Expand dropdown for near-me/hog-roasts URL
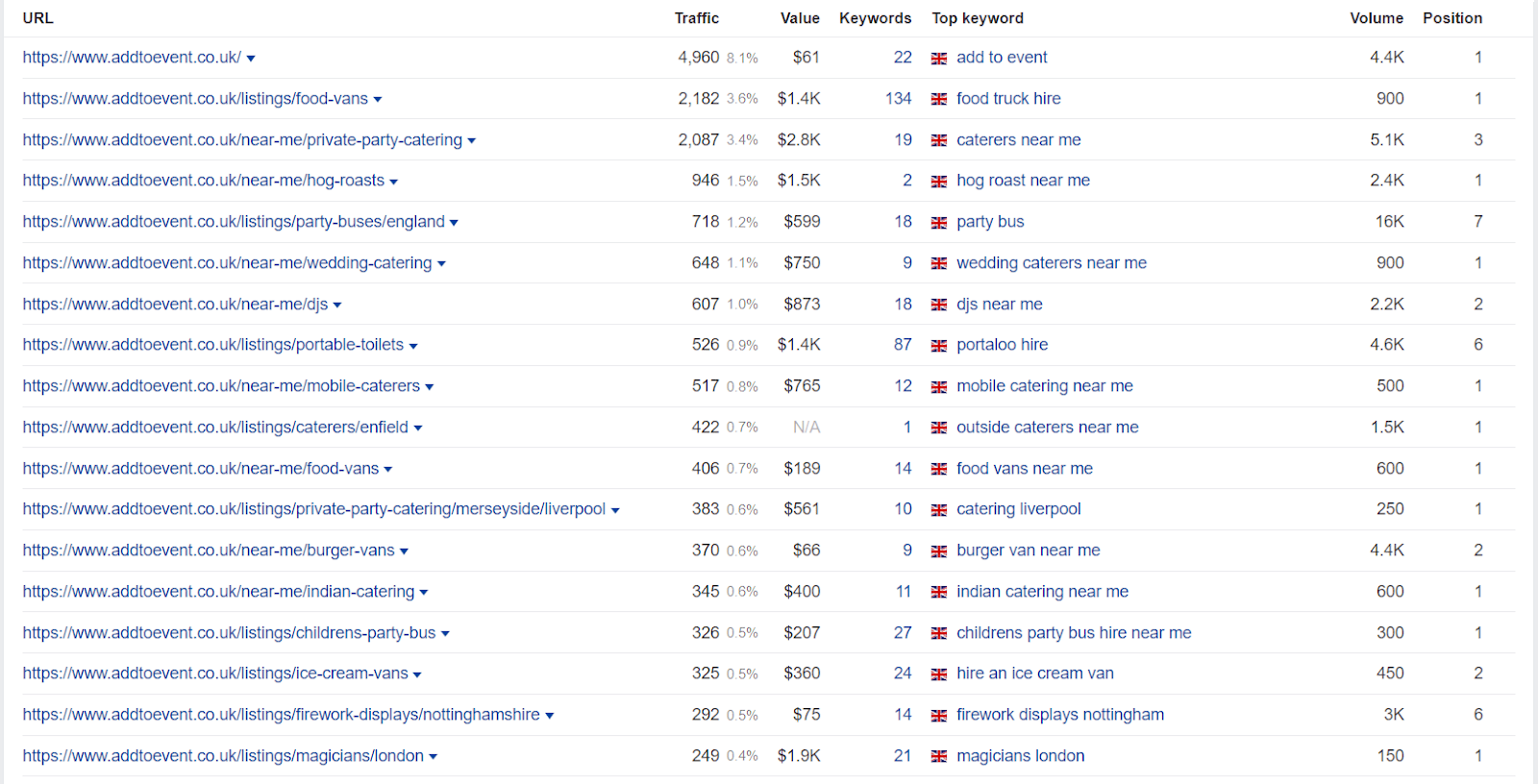Image resolution: width=1538 pixels, height=784 pixels. coord(394,182)
